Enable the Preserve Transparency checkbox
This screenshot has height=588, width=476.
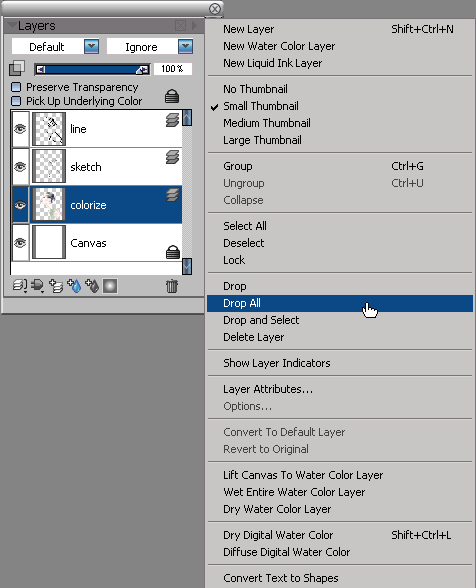pos(16,87)
